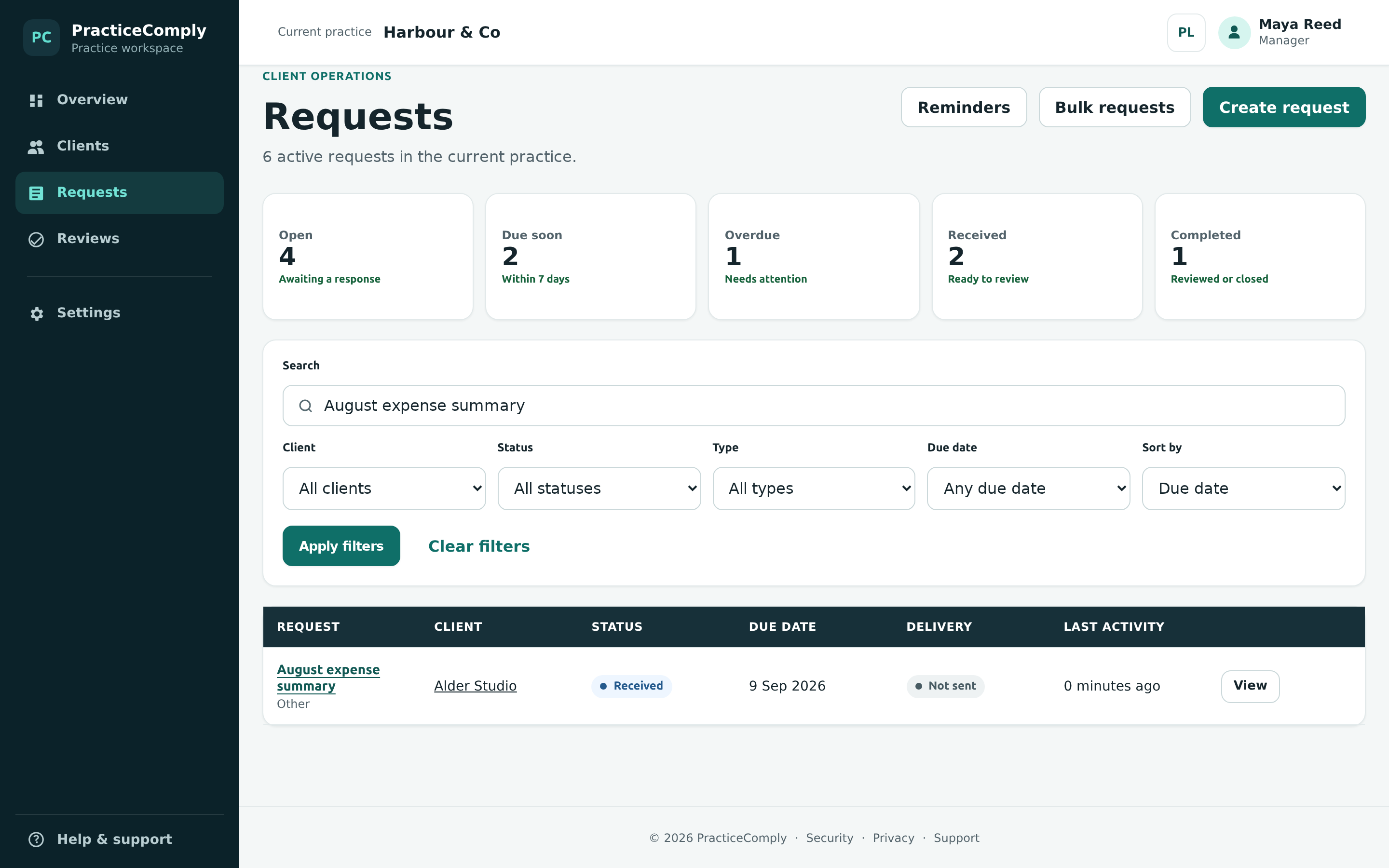Open the Alder Studio client link
1389x868 pixels.
(475, 686)
